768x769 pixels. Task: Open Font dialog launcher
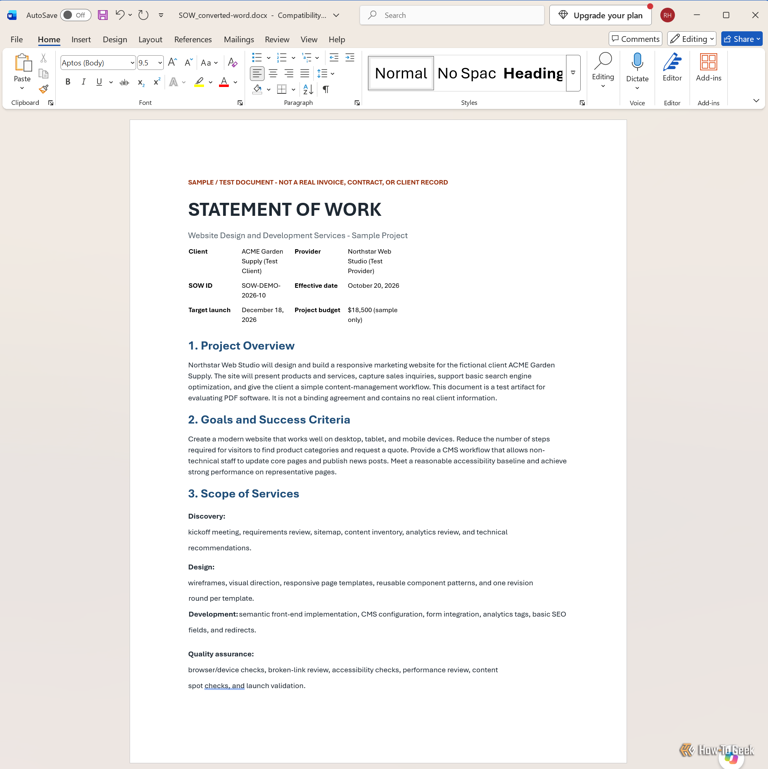pyautogui.click(x=240, y=103)
